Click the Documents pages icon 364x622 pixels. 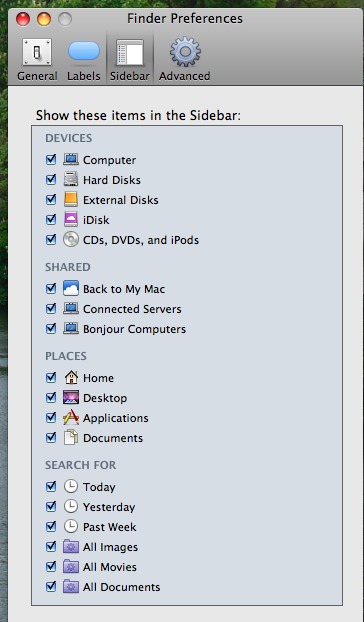pyautogui.click(x=71, y=438)
